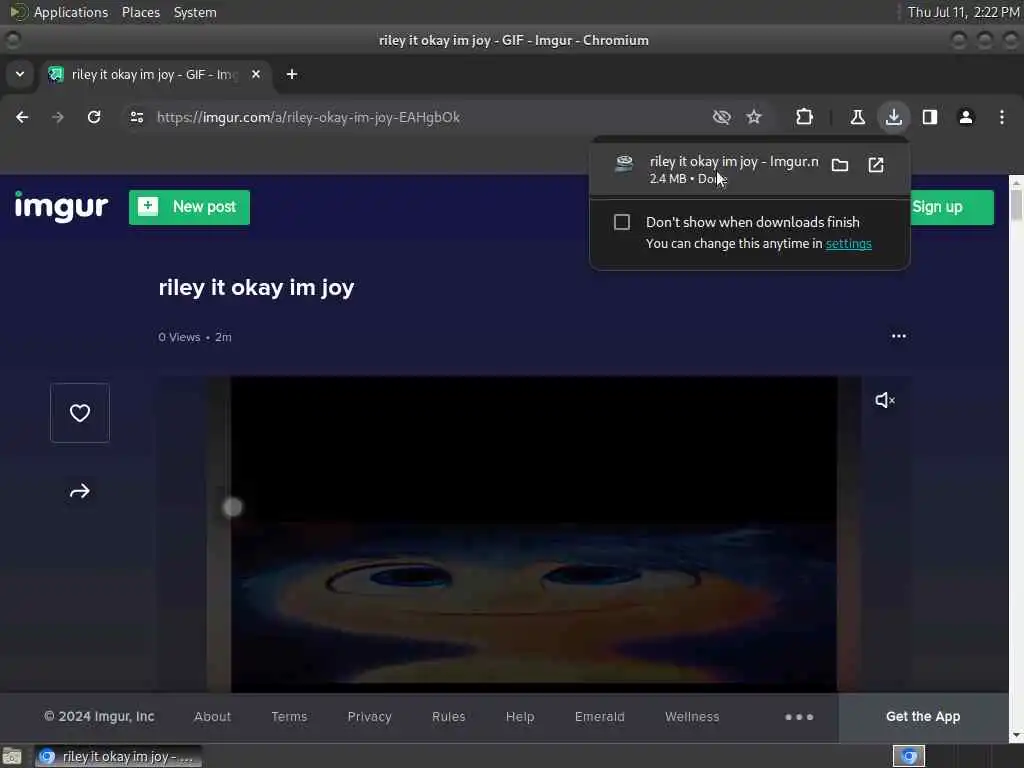Open the Terms footer link
This screenshot has height=768, width=1024.
click(289, 716)
